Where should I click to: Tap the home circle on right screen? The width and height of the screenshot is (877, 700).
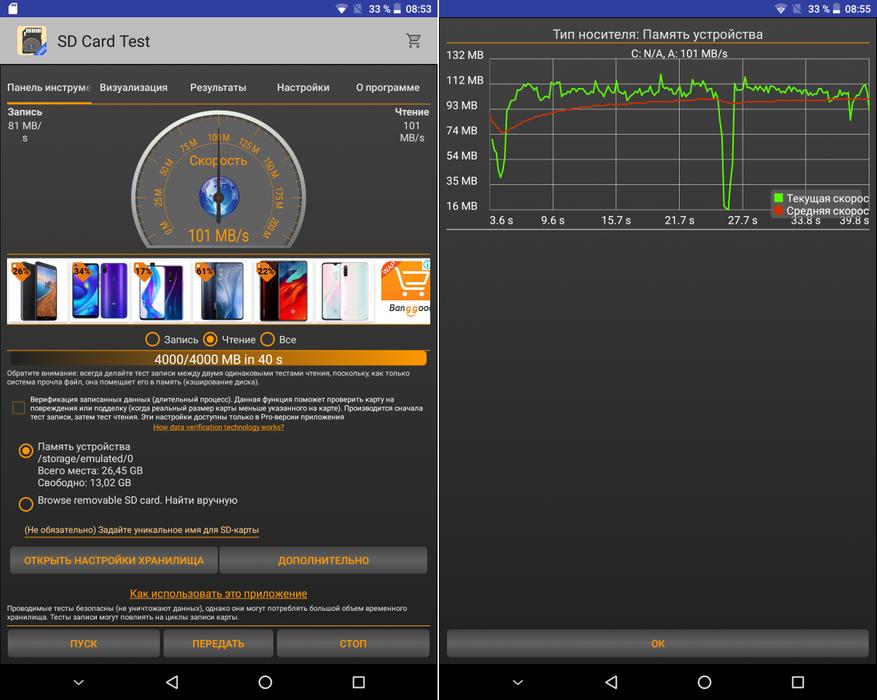704,682
